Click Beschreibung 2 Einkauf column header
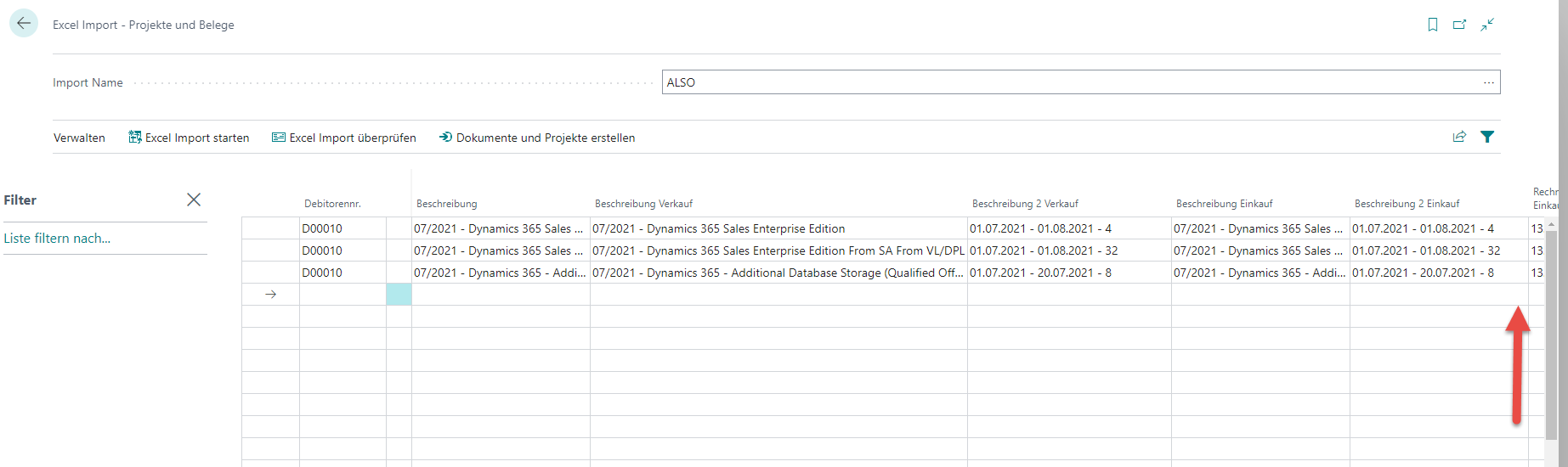This screenshot has height=467, width=1568. tap(1407, 204)
